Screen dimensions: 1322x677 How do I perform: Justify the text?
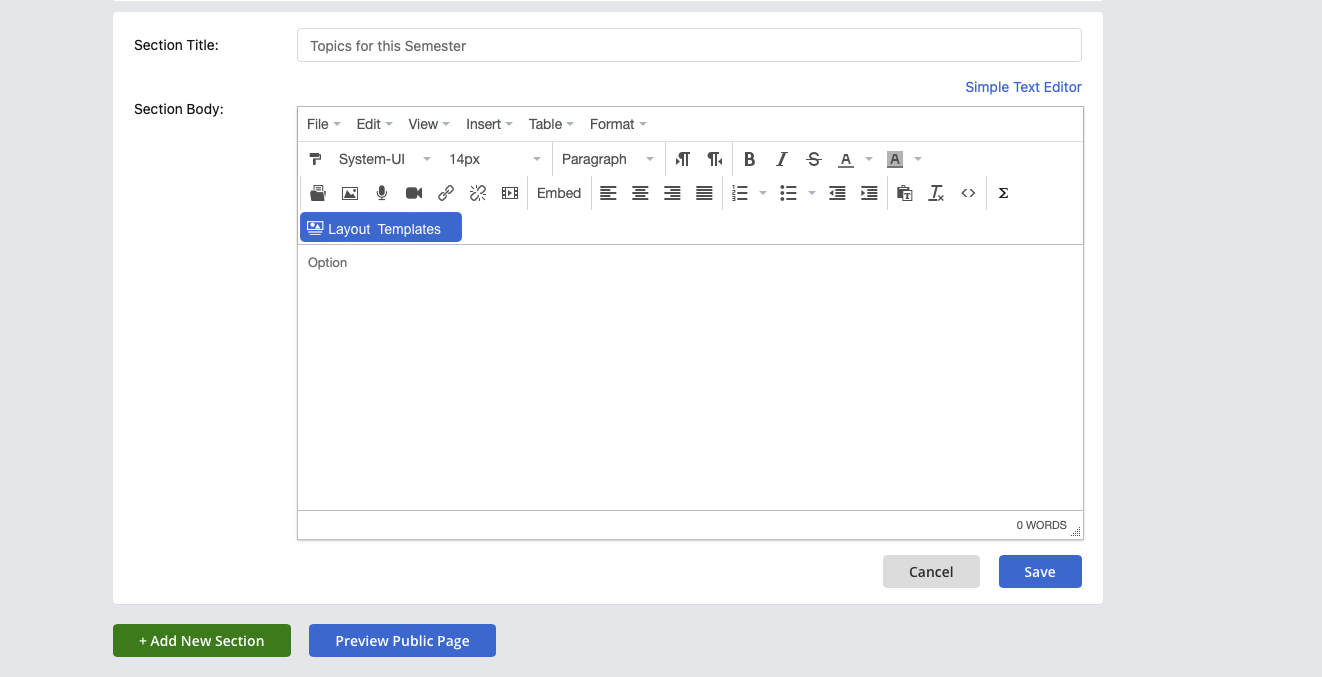point(704,193)
